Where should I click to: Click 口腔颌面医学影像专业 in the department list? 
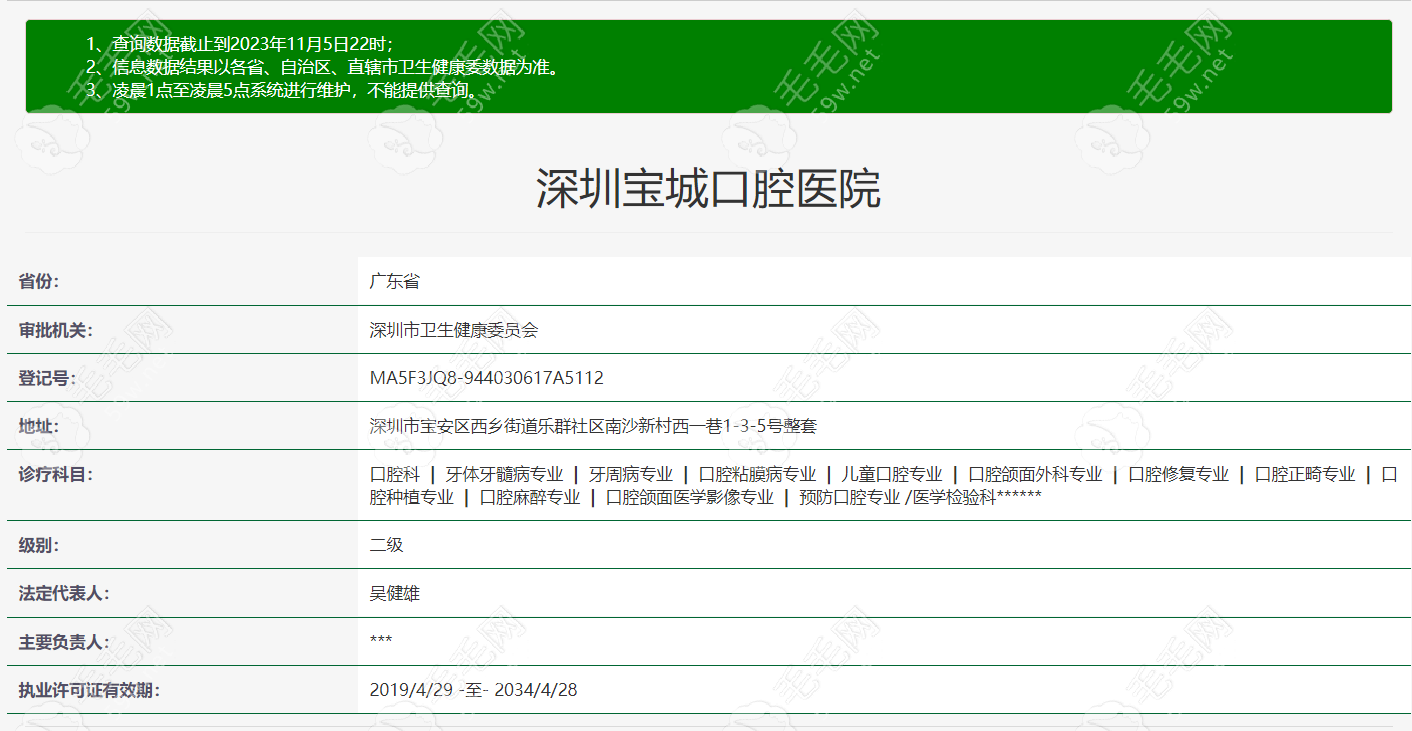(690, 497)
